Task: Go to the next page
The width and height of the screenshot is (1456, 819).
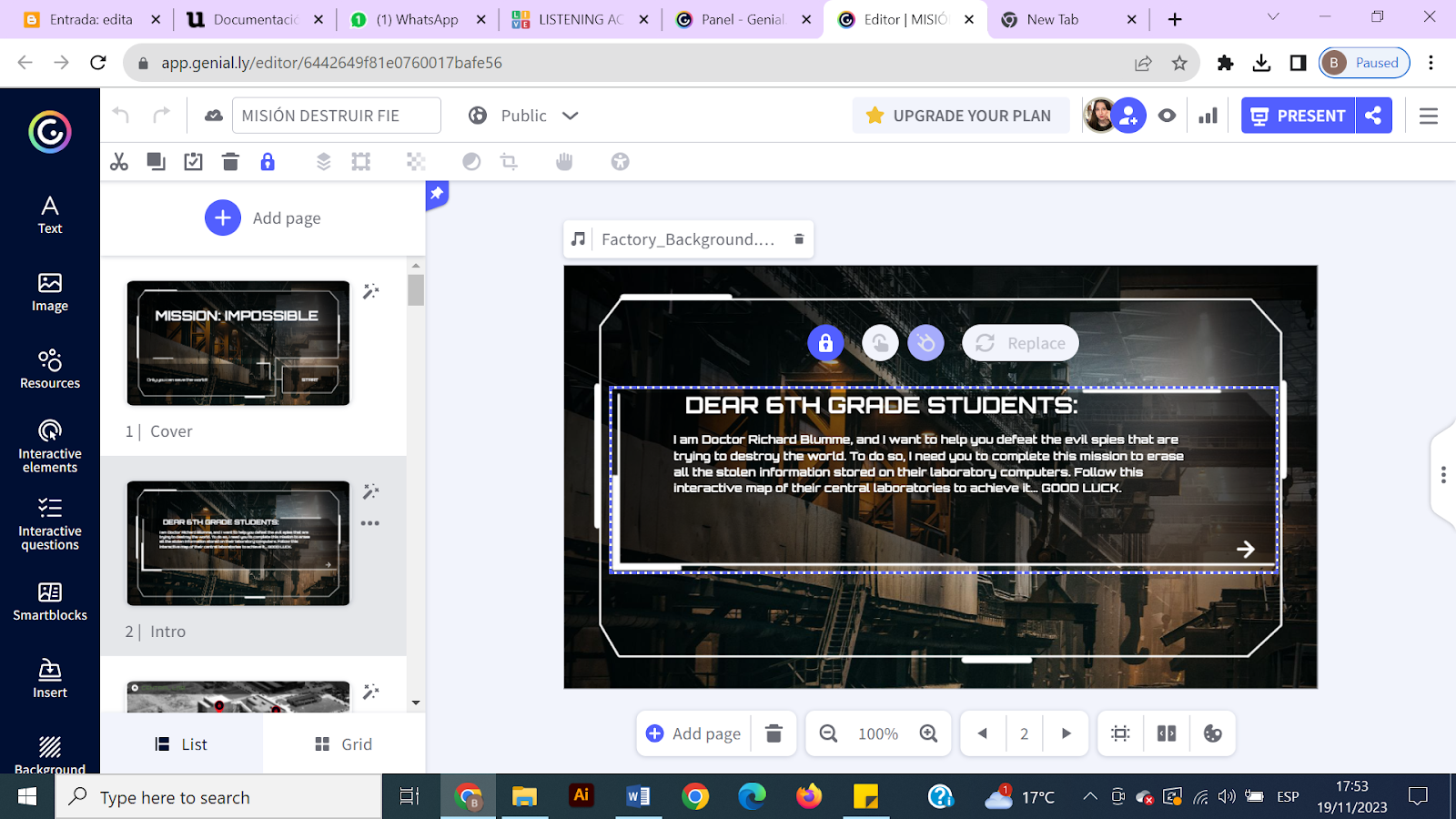Action: click(1067, 733)
